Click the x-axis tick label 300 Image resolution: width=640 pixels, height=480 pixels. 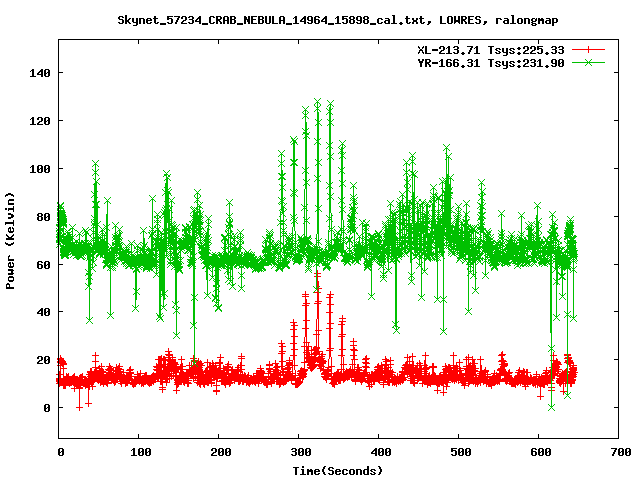[x=301, y=452]
